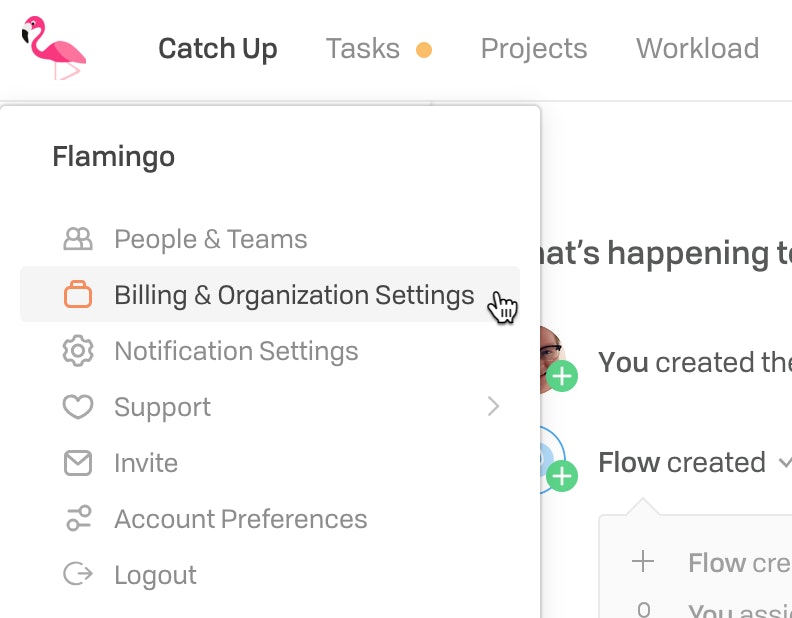Click the People & Teams icon

(78, 239)
